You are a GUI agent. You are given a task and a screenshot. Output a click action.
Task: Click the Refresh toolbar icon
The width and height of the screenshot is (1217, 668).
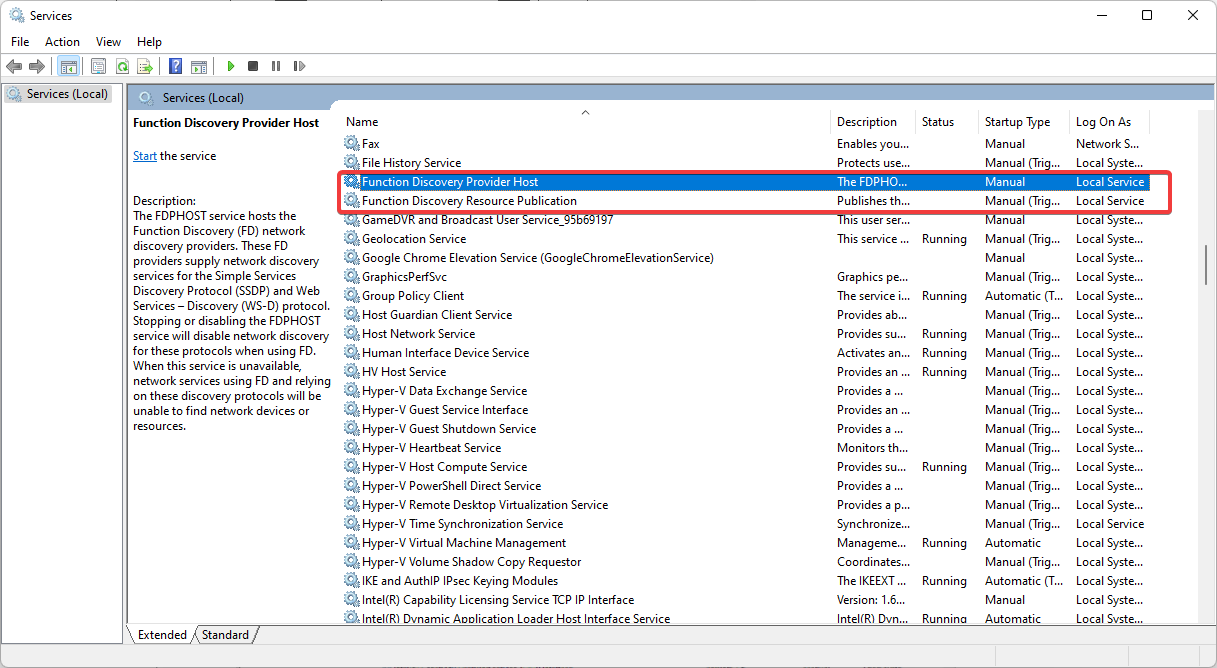tap(122, 66)
